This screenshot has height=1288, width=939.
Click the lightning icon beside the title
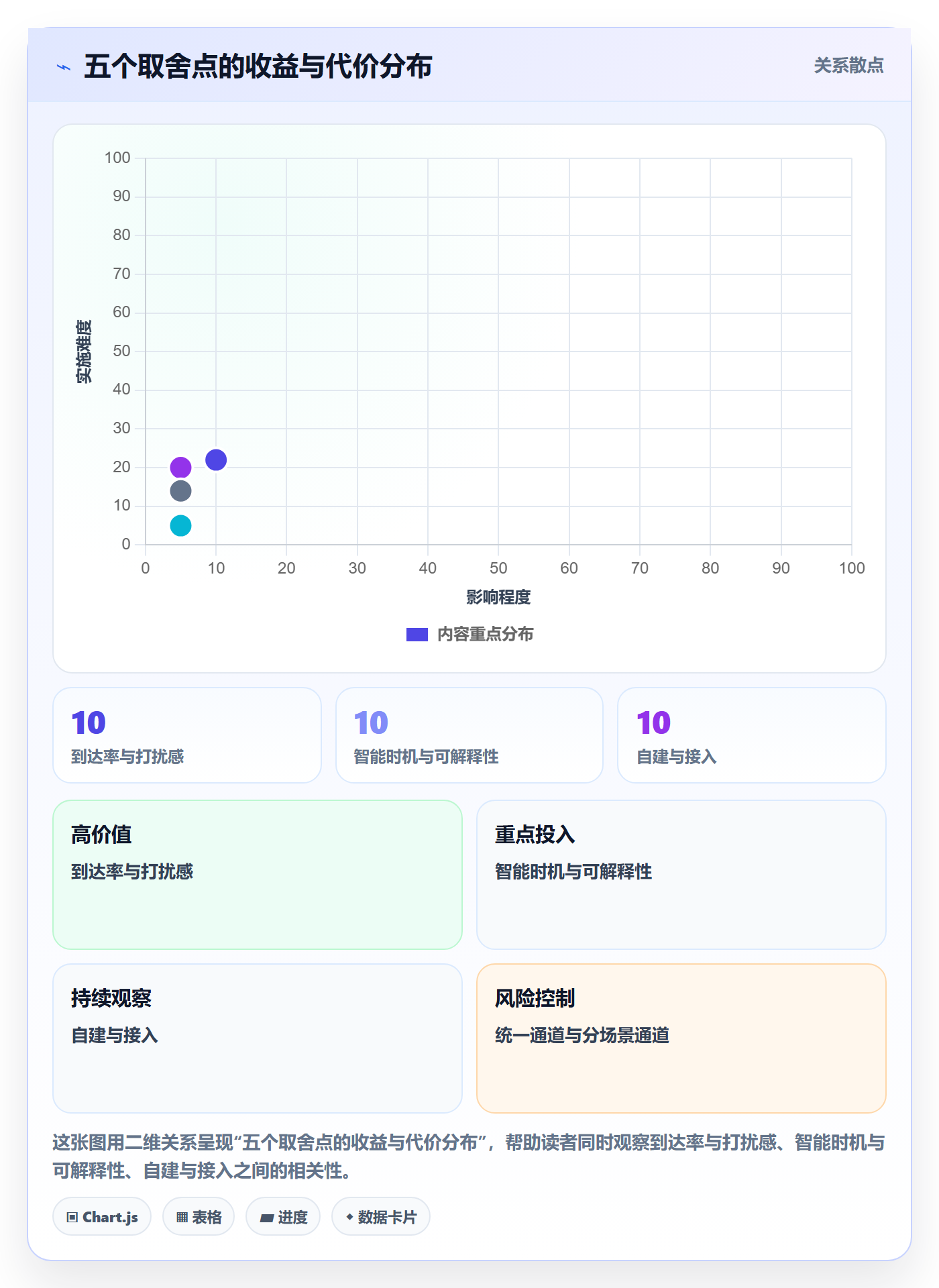coord(64,67)
